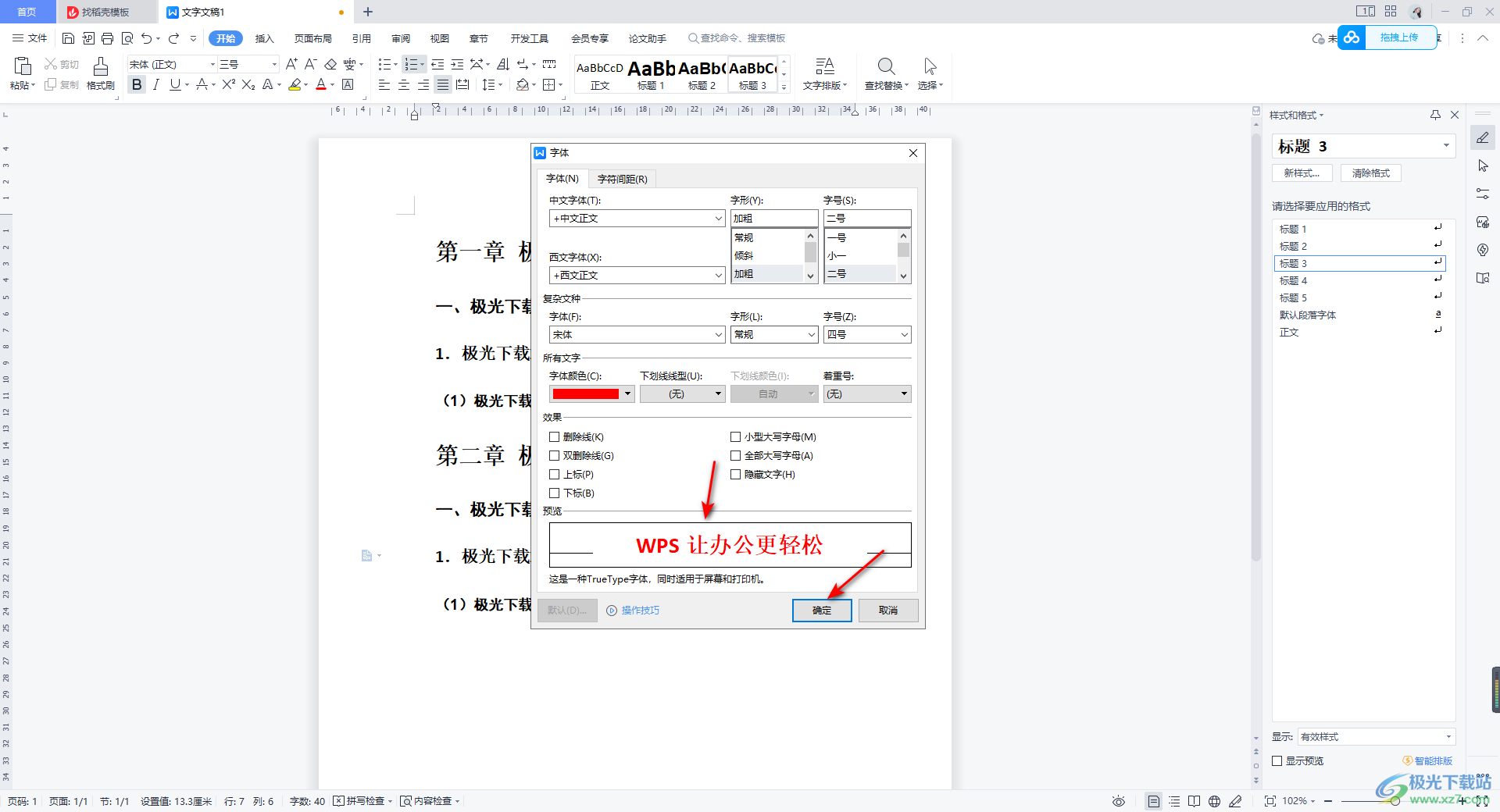Image resolution: width=1500 pixels, height=812 pixels.
Task: Click the Clear Format button
Action: pos(1371,173)
